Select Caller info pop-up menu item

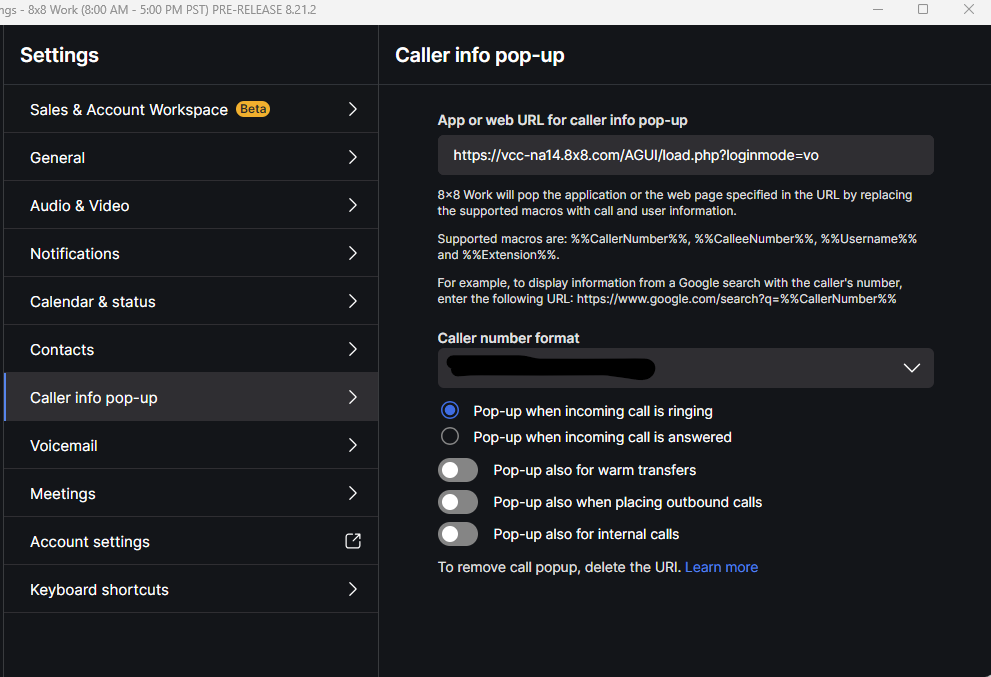pos(191,398)
